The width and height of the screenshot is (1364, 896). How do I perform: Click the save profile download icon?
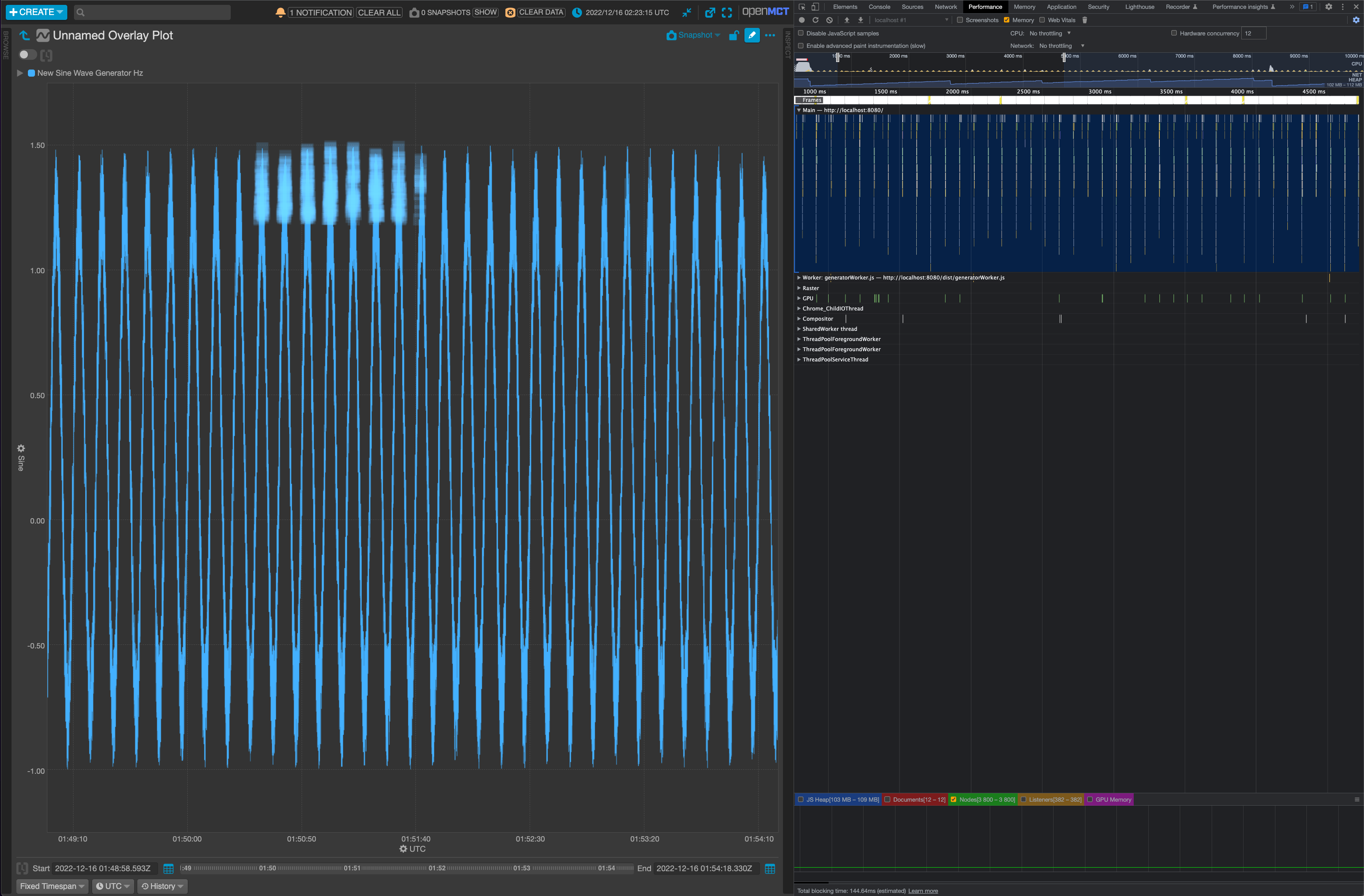coord(860,20)
